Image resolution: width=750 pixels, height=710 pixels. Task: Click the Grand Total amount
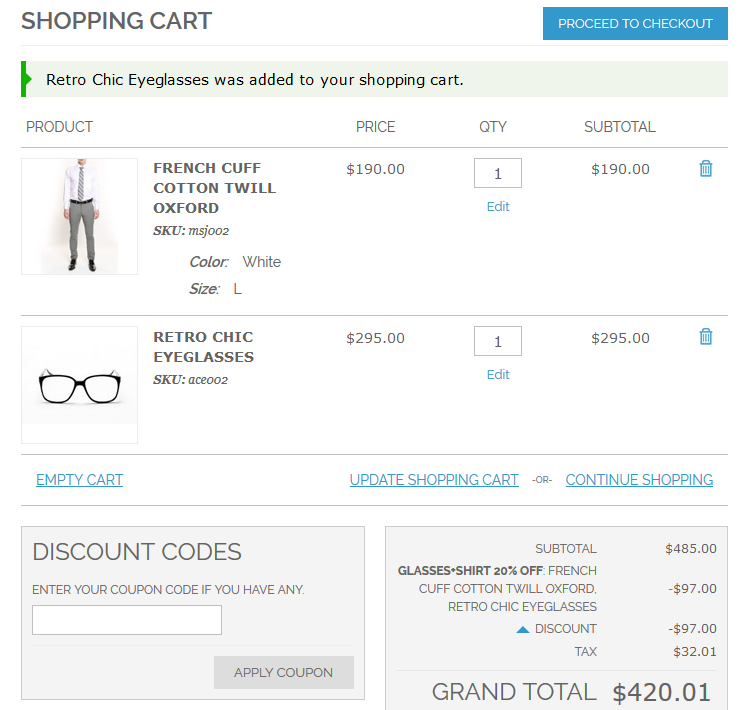[x=661, y=692]
